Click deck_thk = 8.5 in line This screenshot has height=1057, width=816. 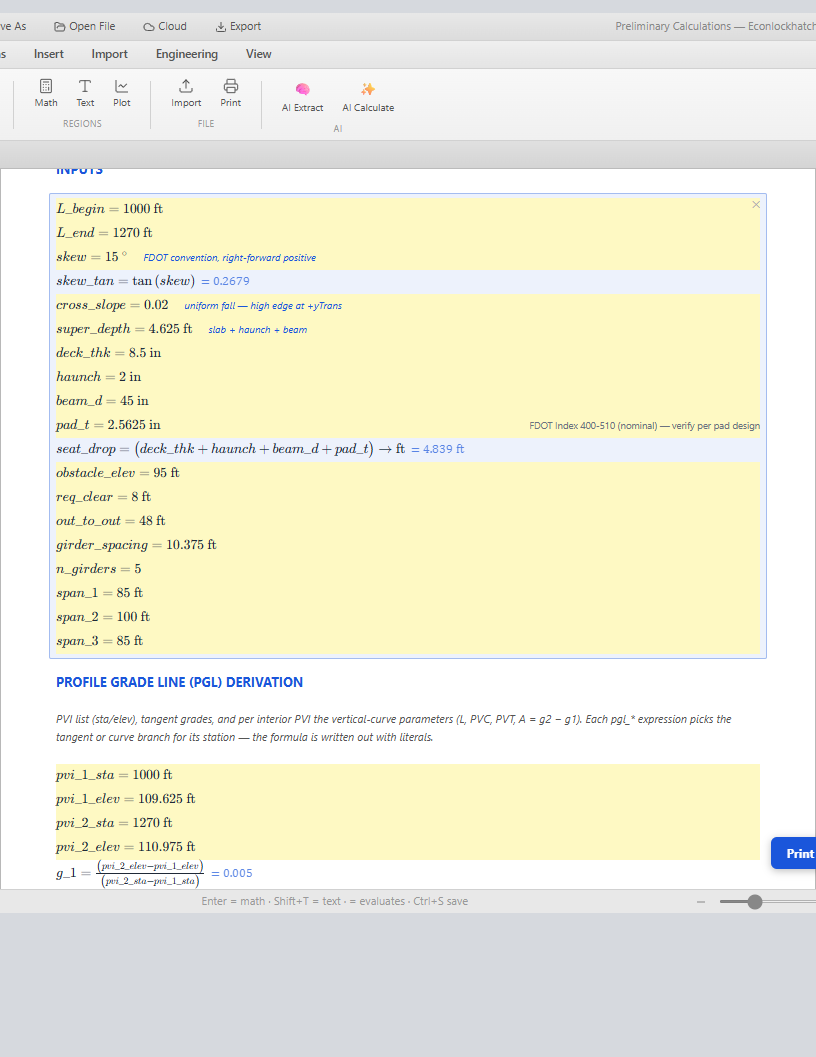pyautogui.click(x=408, y=353)
